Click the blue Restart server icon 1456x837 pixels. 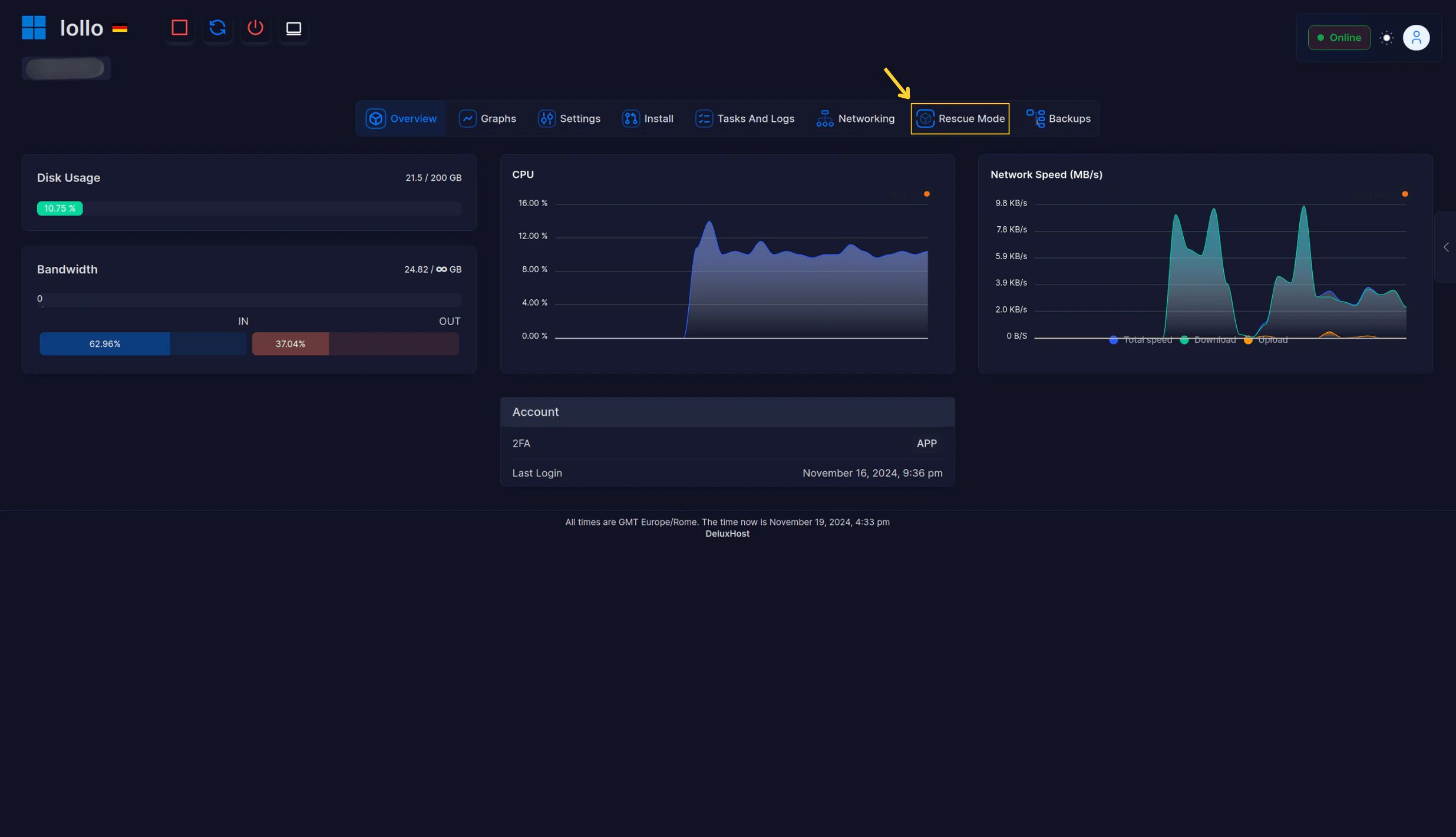pyautogui.click(x=217, y=28)
